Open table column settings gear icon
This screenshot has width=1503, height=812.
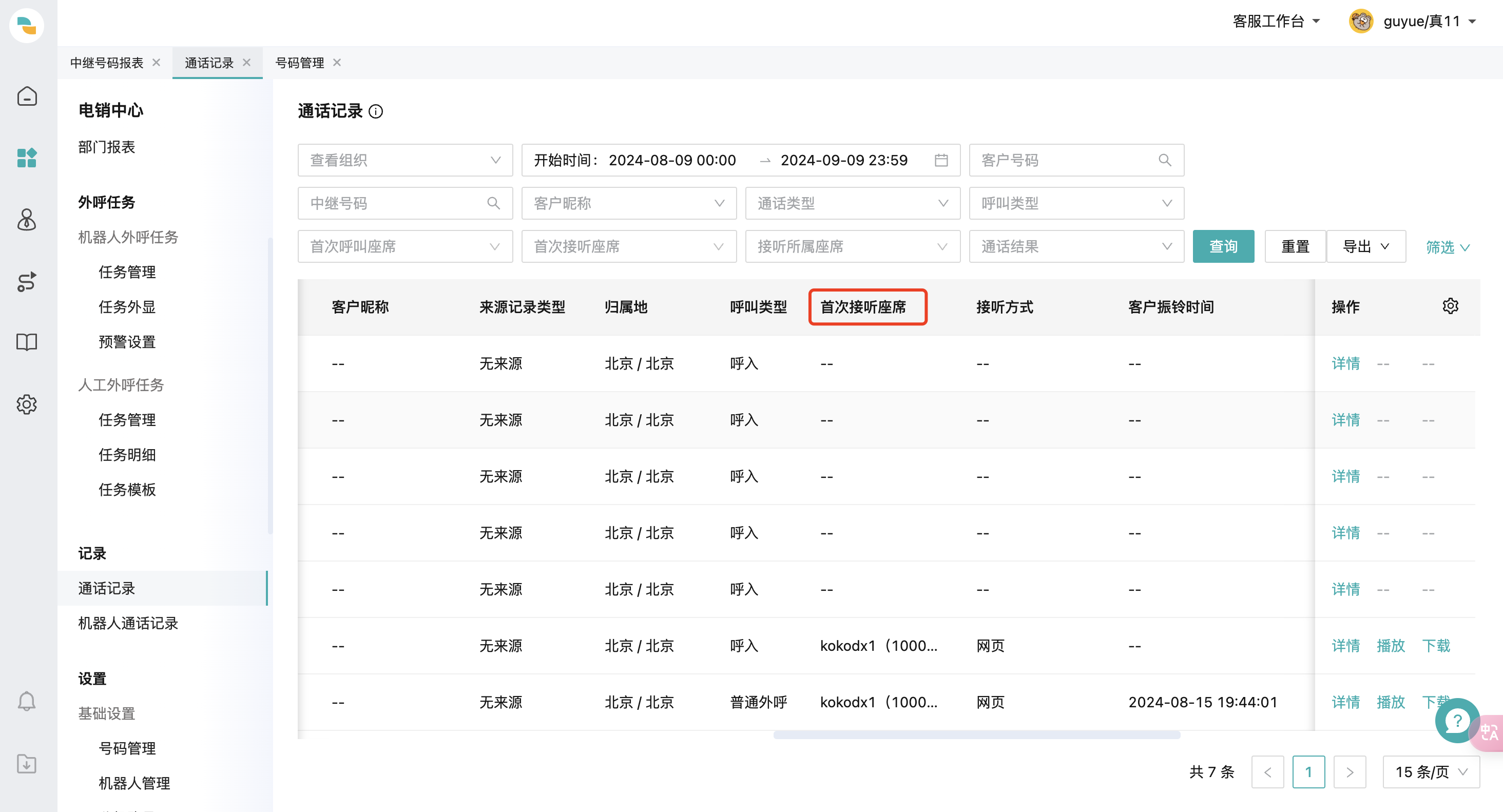1451,306
